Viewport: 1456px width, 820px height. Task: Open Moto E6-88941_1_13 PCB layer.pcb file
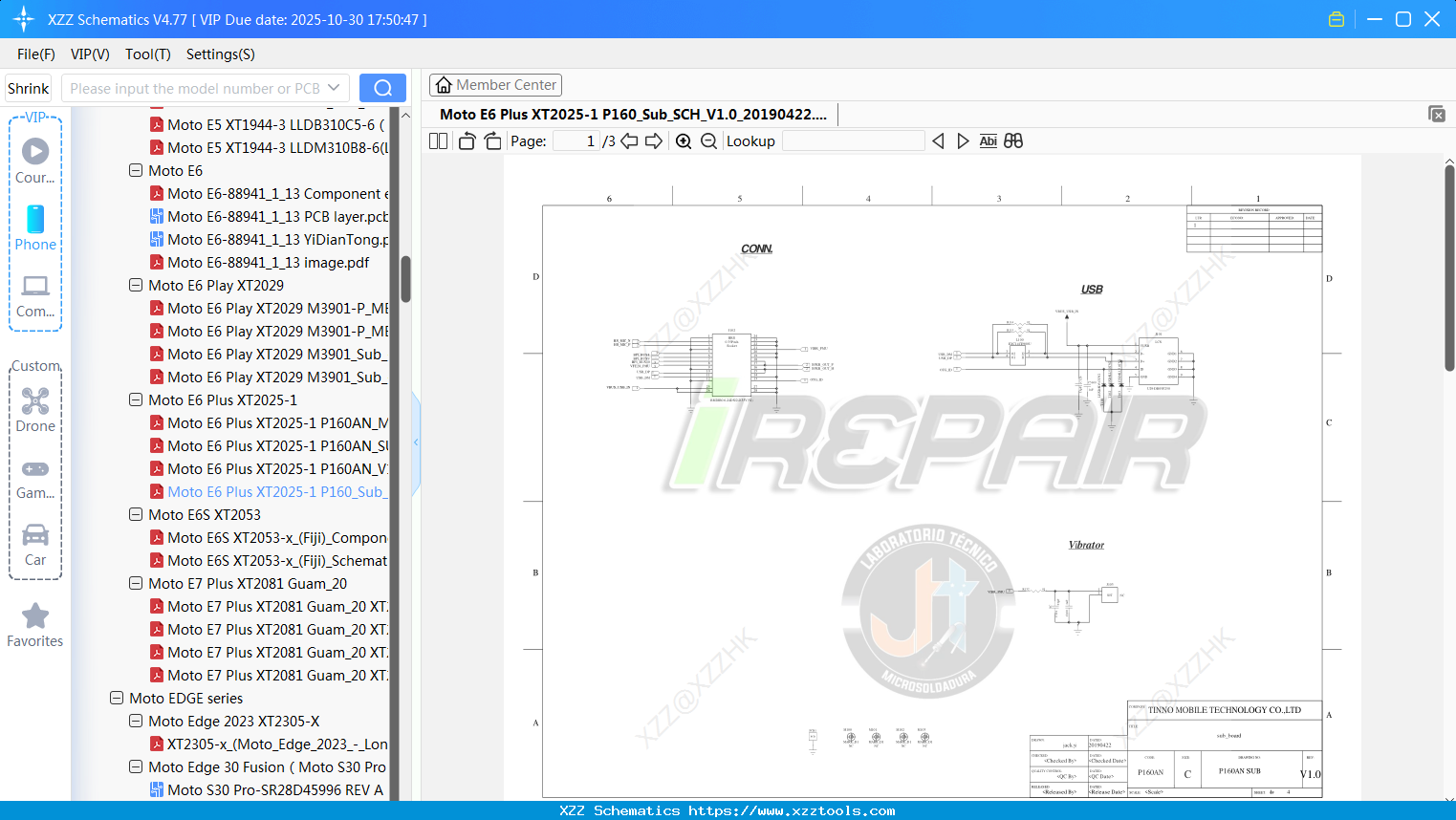click(x=269, y=217)
